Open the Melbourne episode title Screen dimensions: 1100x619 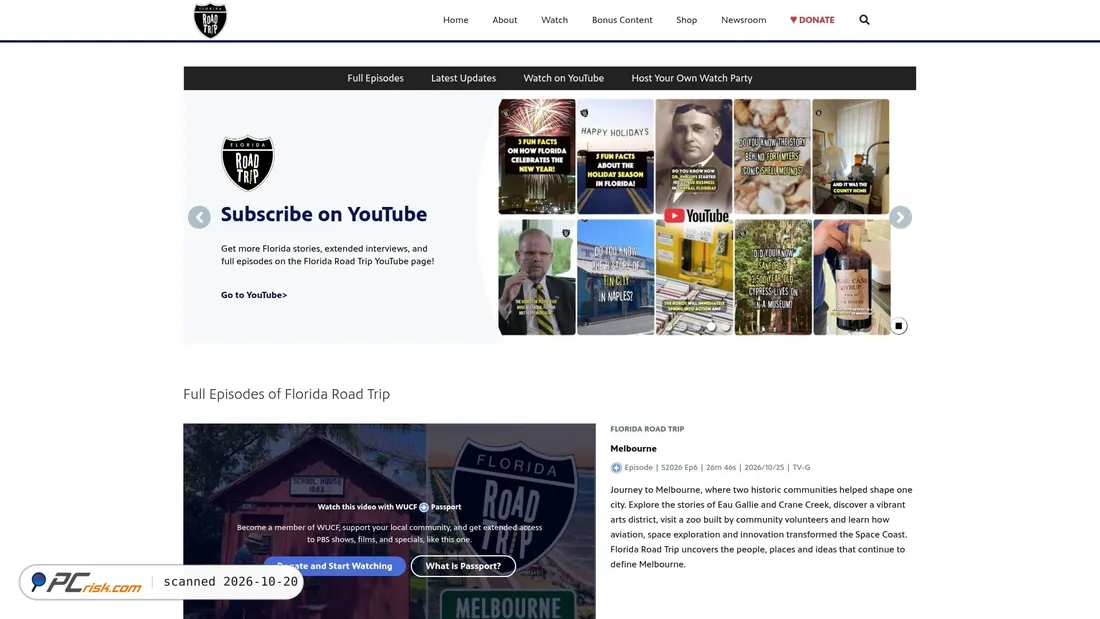coord(633,448)
